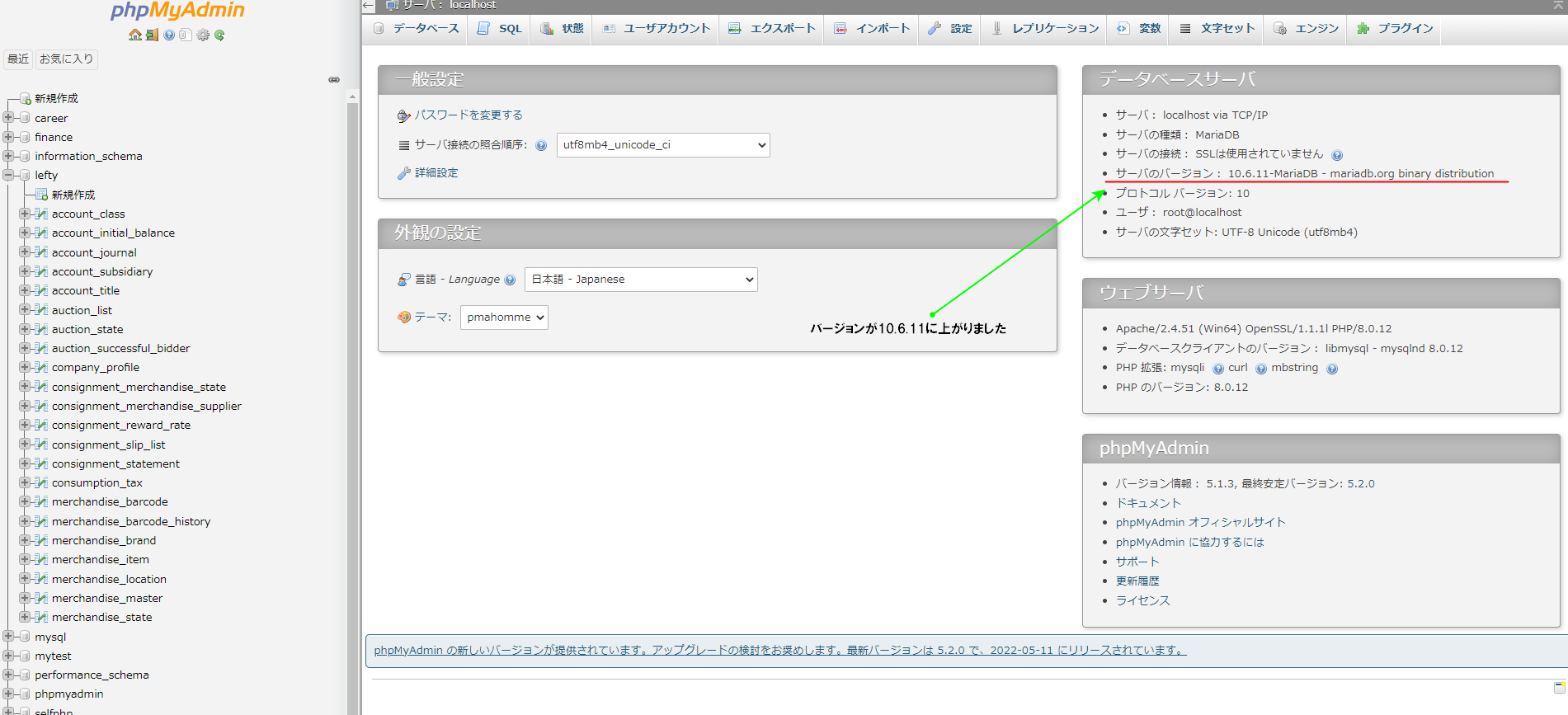Expand the mysql database
The image size is (1568, 715).
click(8, 637)
